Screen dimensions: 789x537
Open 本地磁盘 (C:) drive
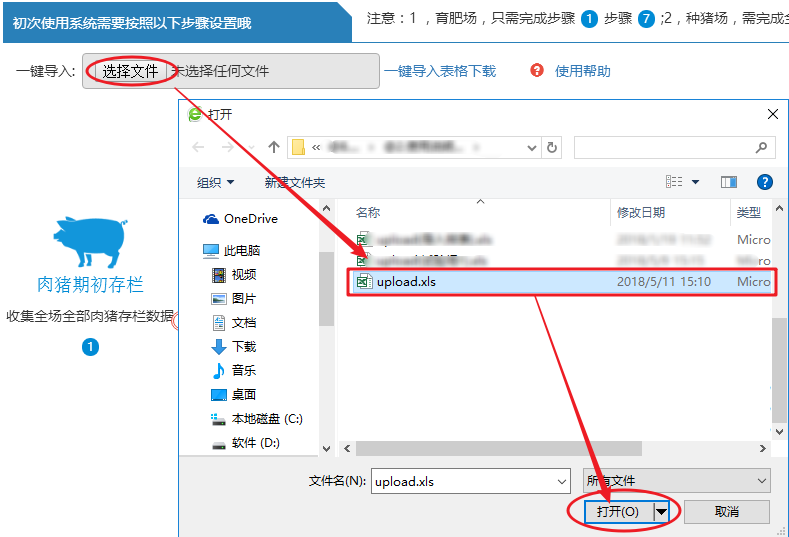pyautogui.click(x=266, y=419)
